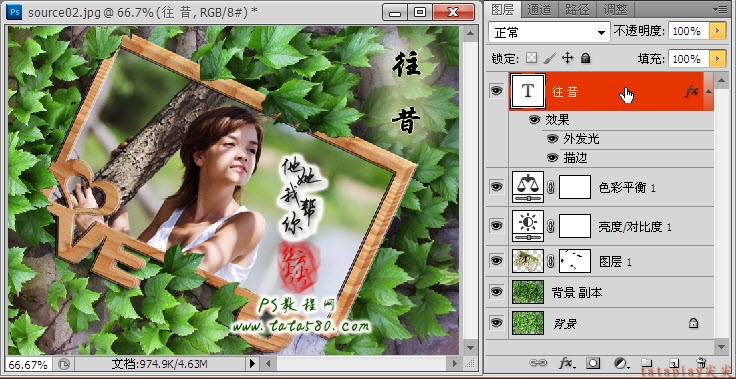Enable lock transparent pixels

(x=531, y=58)
